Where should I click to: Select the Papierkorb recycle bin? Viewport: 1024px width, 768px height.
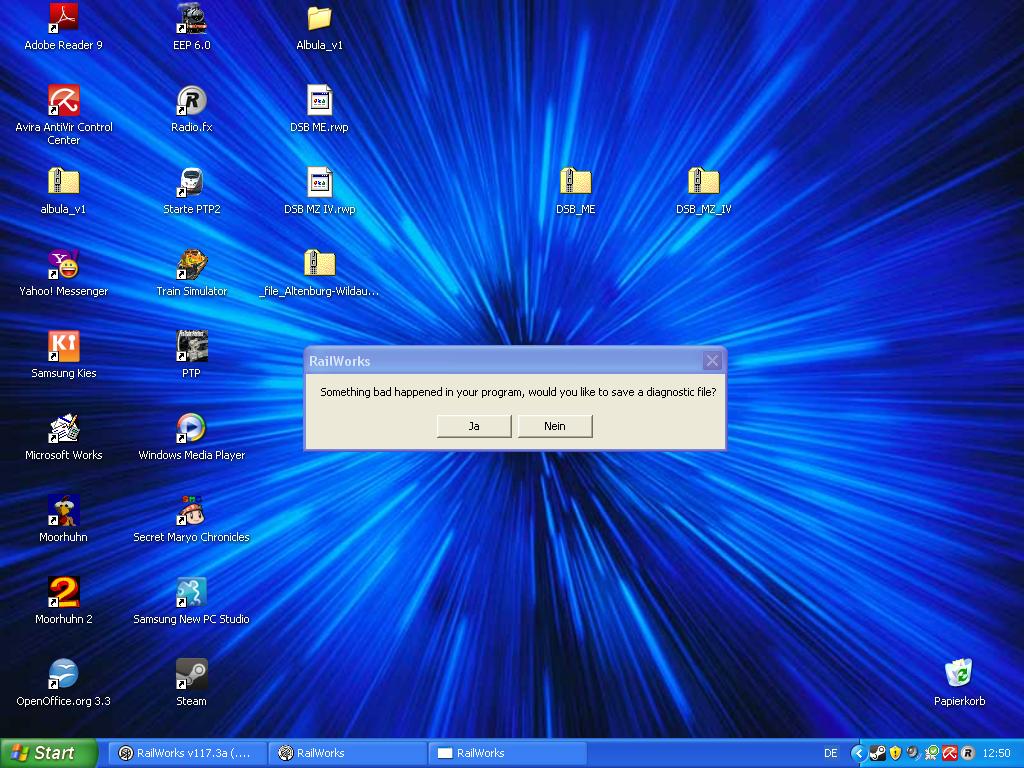pyautogui.click(x=959, y=683)
